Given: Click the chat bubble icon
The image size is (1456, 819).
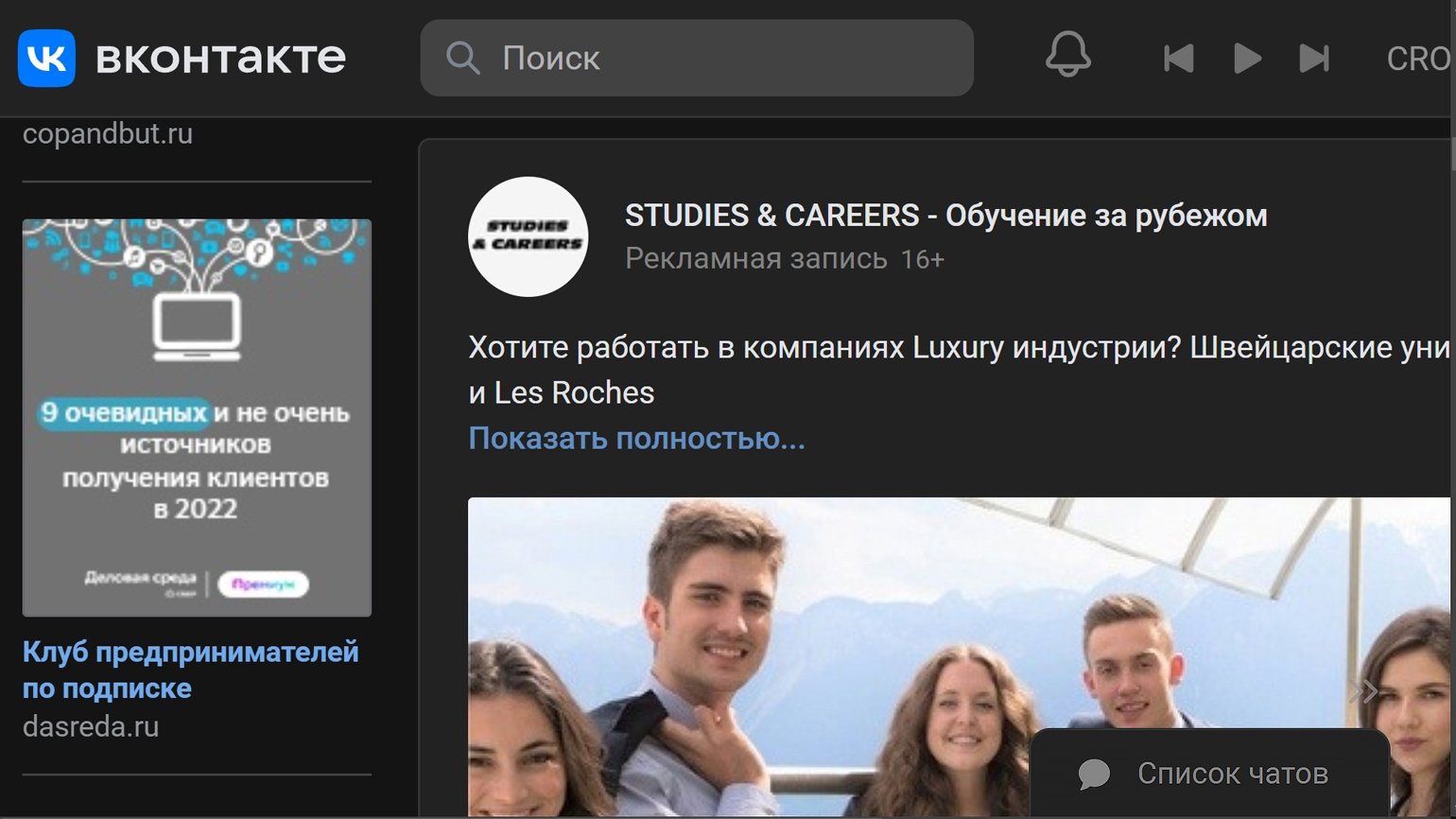Looking at the screenshot, I should [x=1094, y=774].
